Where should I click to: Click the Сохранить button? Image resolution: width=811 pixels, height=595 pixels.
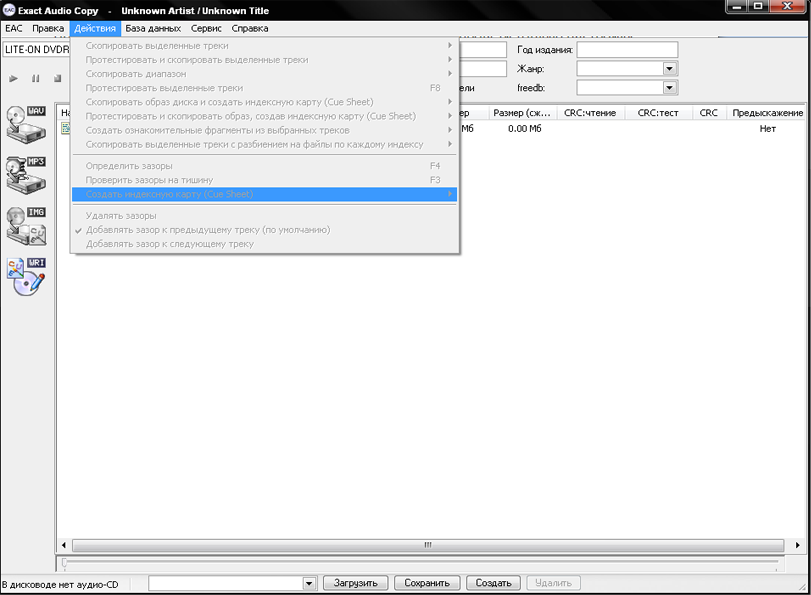(x=427, y=583)
